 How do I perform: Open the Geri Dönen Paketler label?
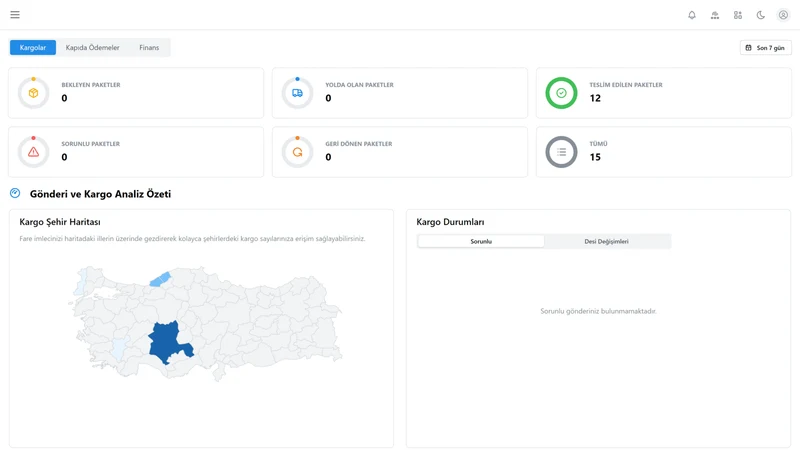359,144
